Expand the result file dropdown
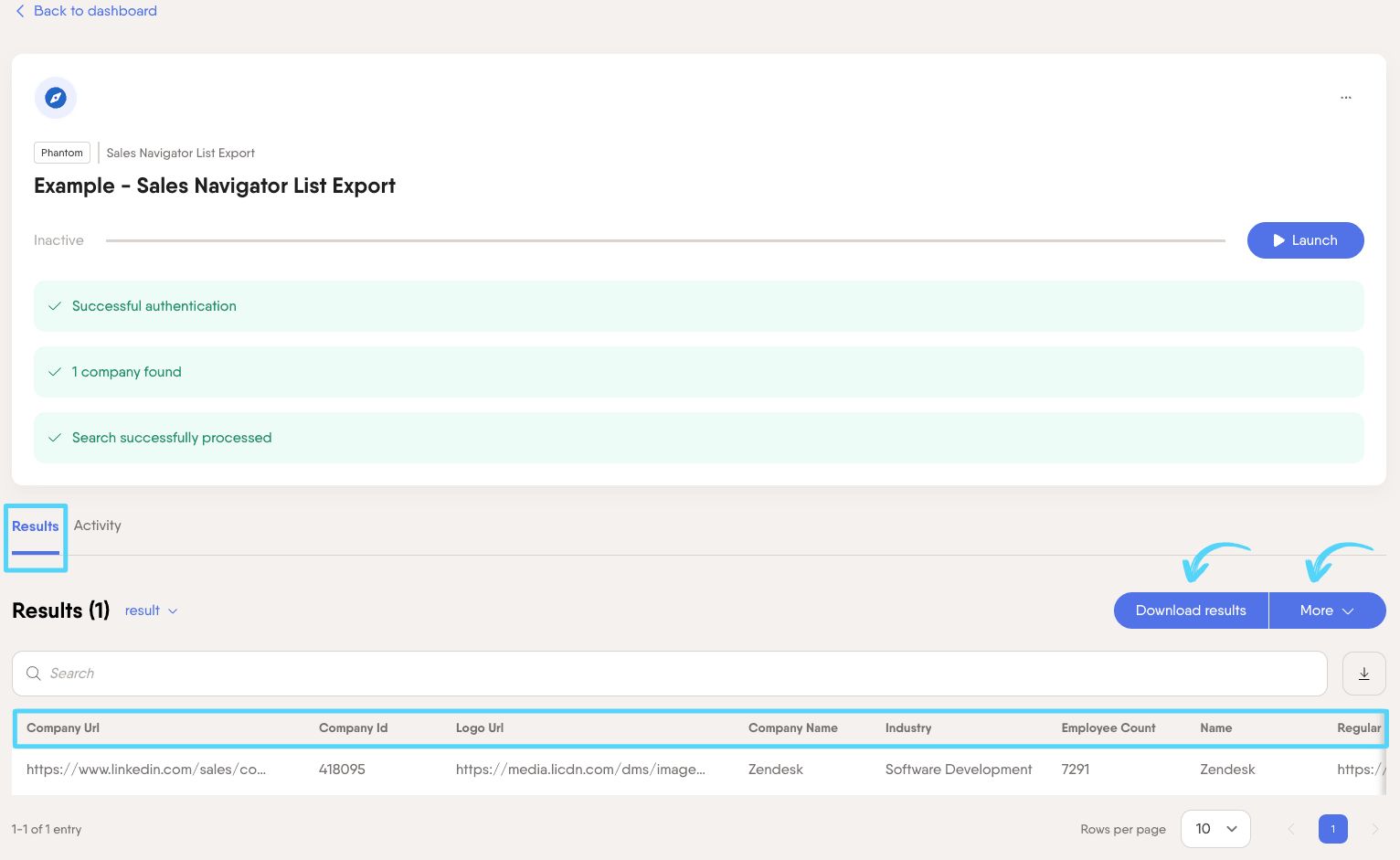 coord(151,610)
